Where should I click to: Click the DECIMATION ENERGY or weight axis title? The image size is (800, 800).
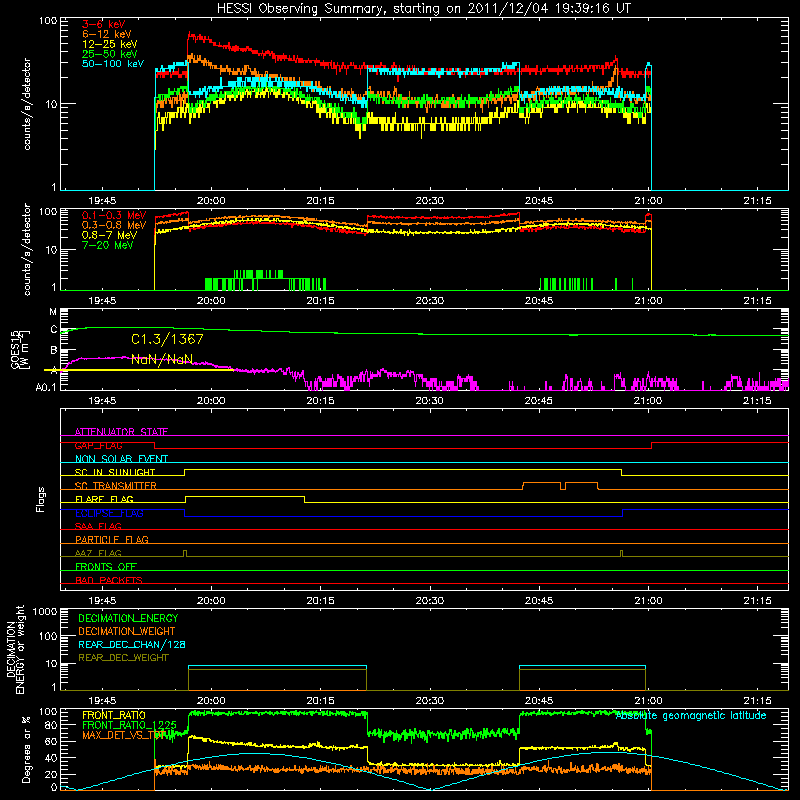15,649
